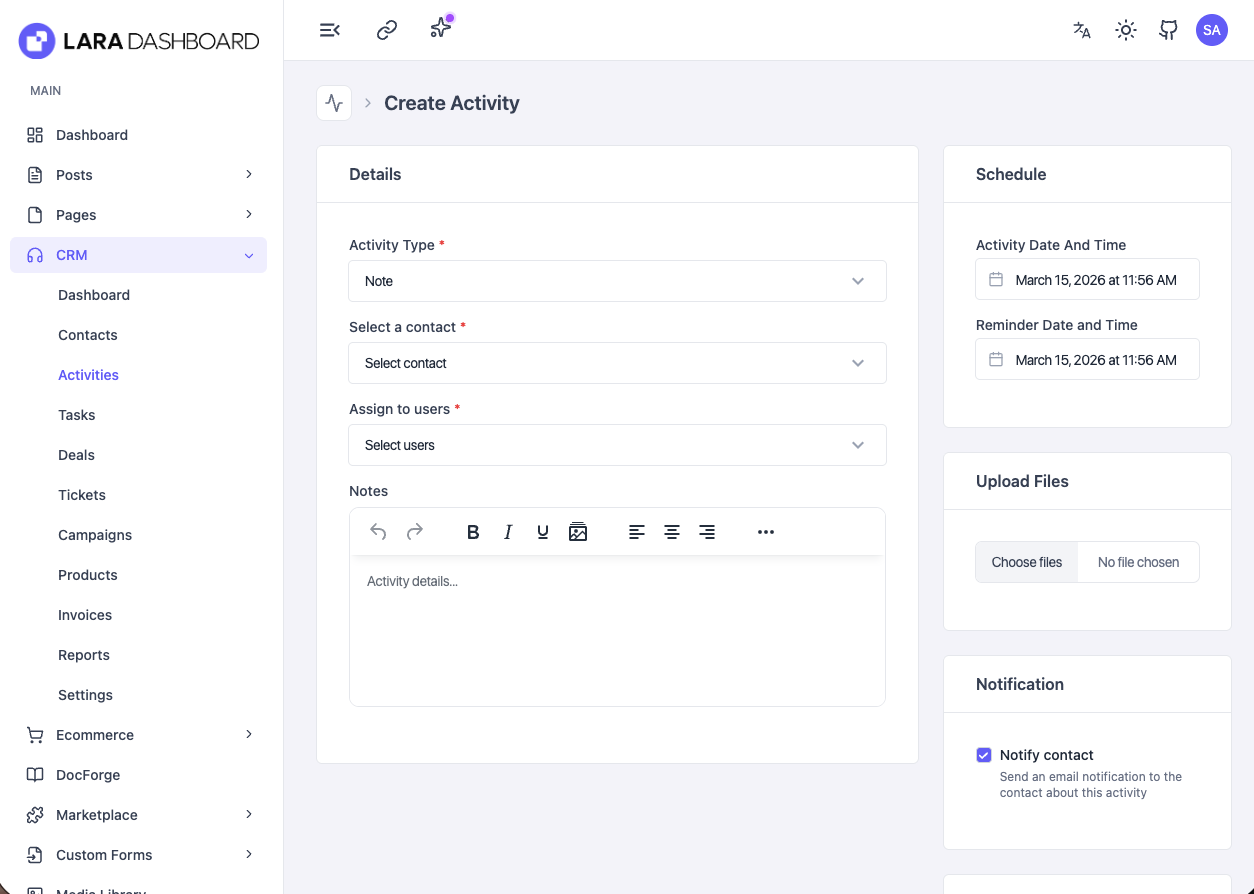1254x894 pixels.
Task: Go to Tasks in CRM menu
Action: click(77, 415)
